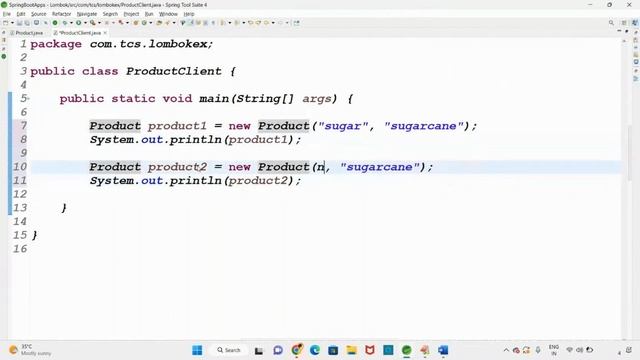This screenshot has height=360, width=640.
Task: Expand the New file dropdown arrow
Action: point(12,22)
